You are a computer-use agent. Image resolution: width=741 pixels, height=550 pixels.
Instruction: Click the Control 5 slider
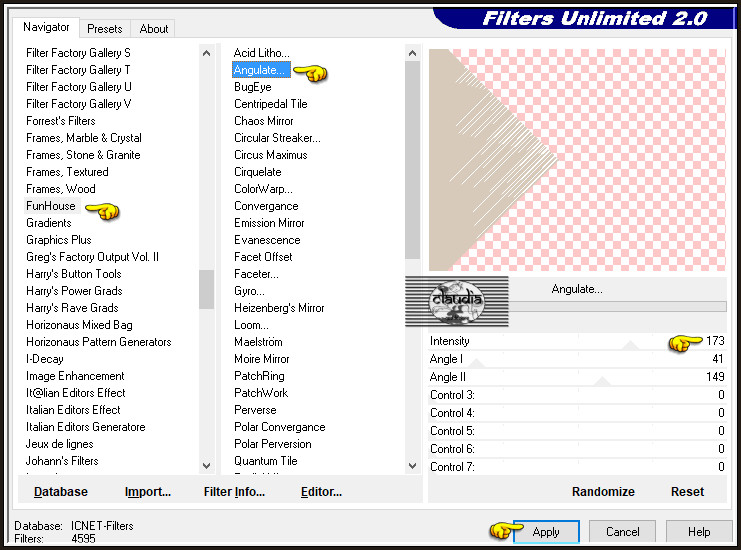coord(577,431)
